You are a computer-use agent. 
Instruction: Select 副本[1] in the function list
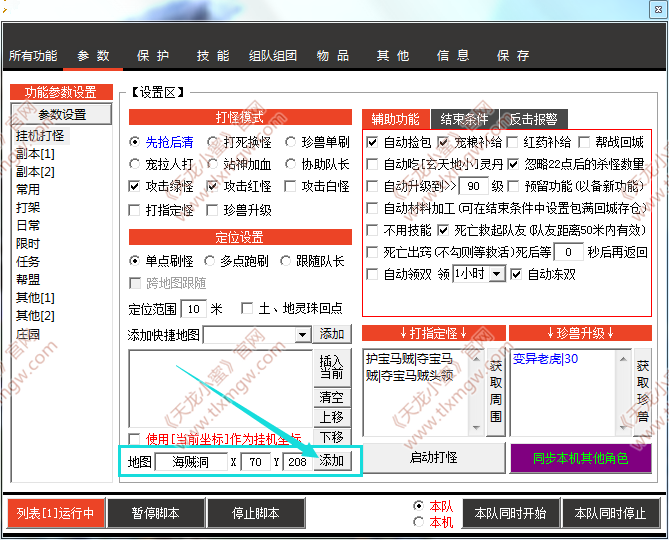pos(35,154)
